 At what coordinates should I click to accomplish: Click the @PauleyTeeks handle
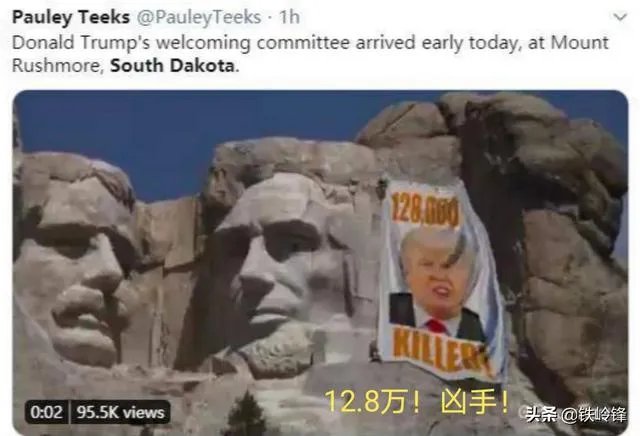[199, 17]
